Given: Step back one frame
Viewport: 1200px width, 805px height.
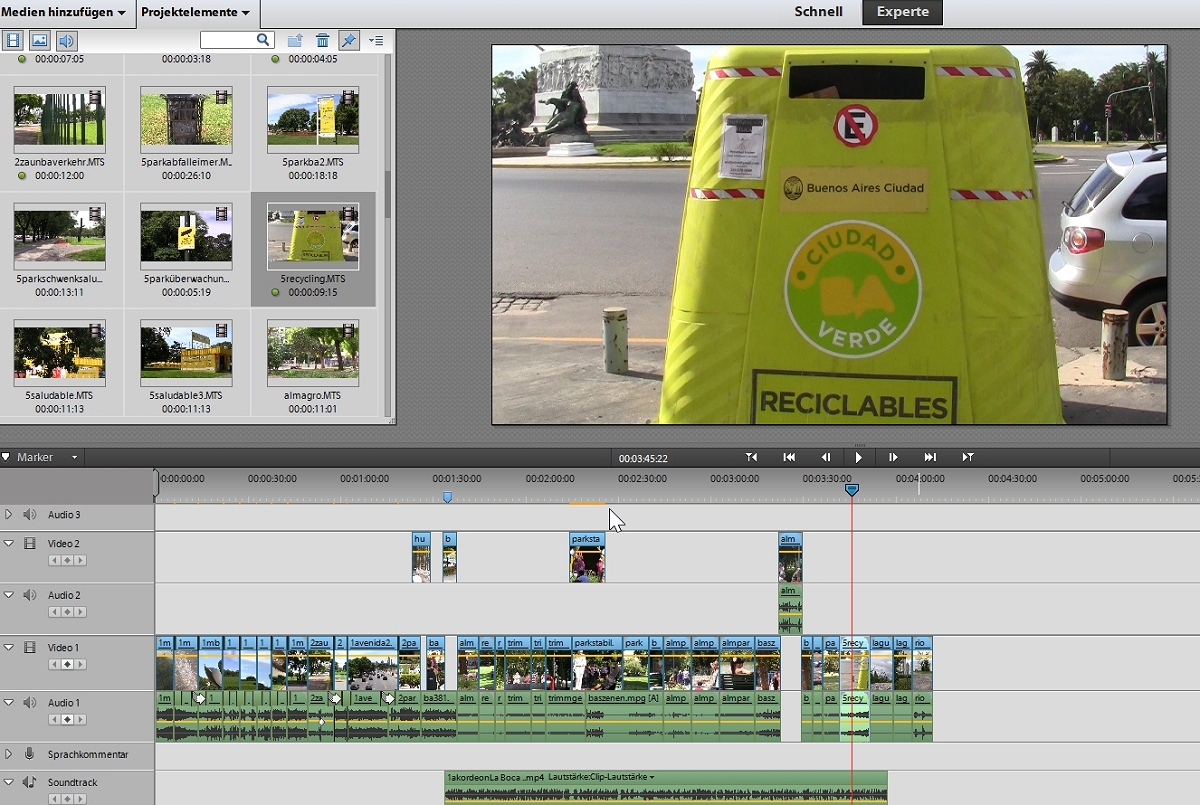Looking at the screenshot, I should [826, 457].
